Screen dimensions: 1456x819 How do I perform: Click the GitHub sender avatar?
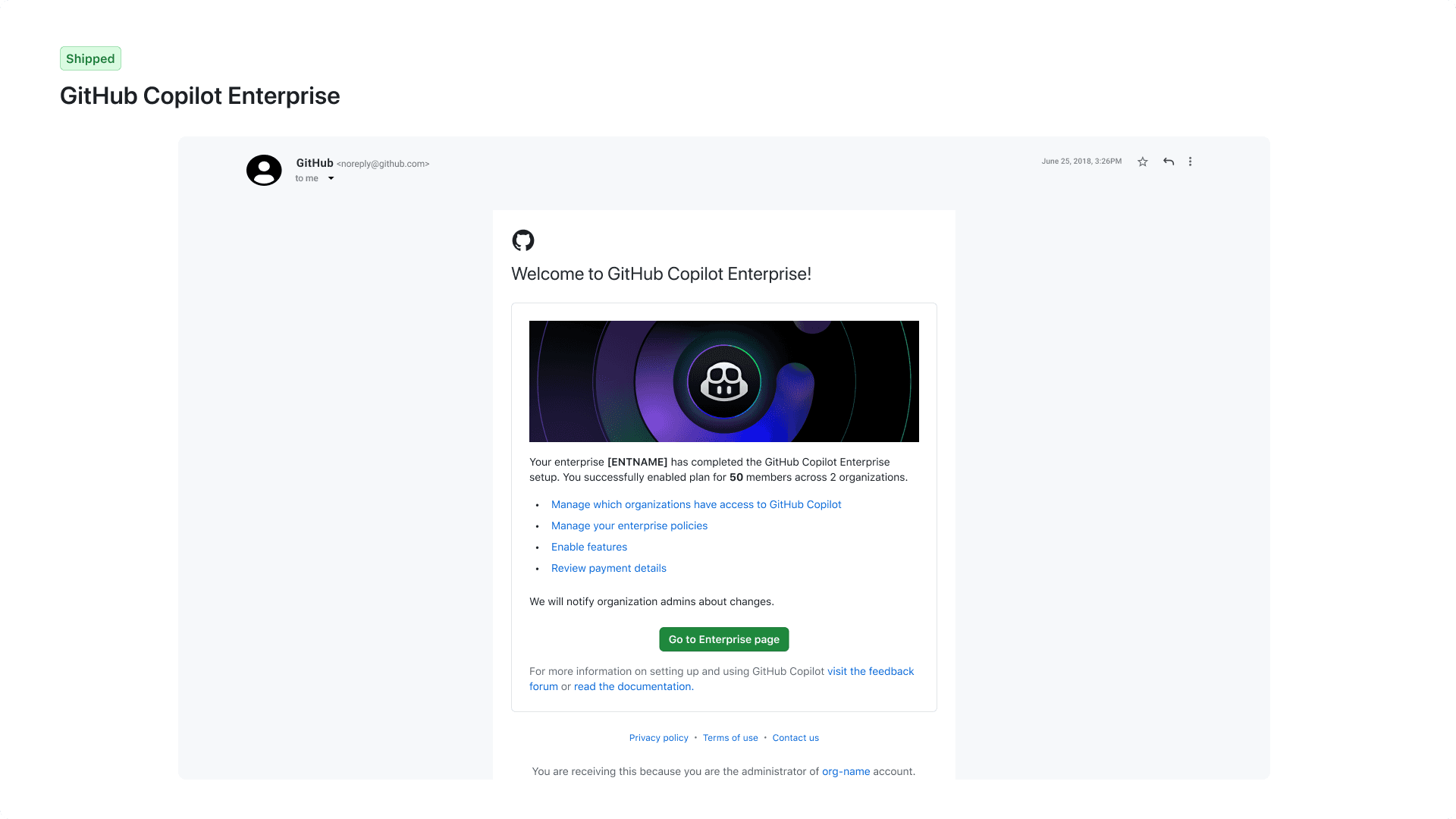point(263,170)
